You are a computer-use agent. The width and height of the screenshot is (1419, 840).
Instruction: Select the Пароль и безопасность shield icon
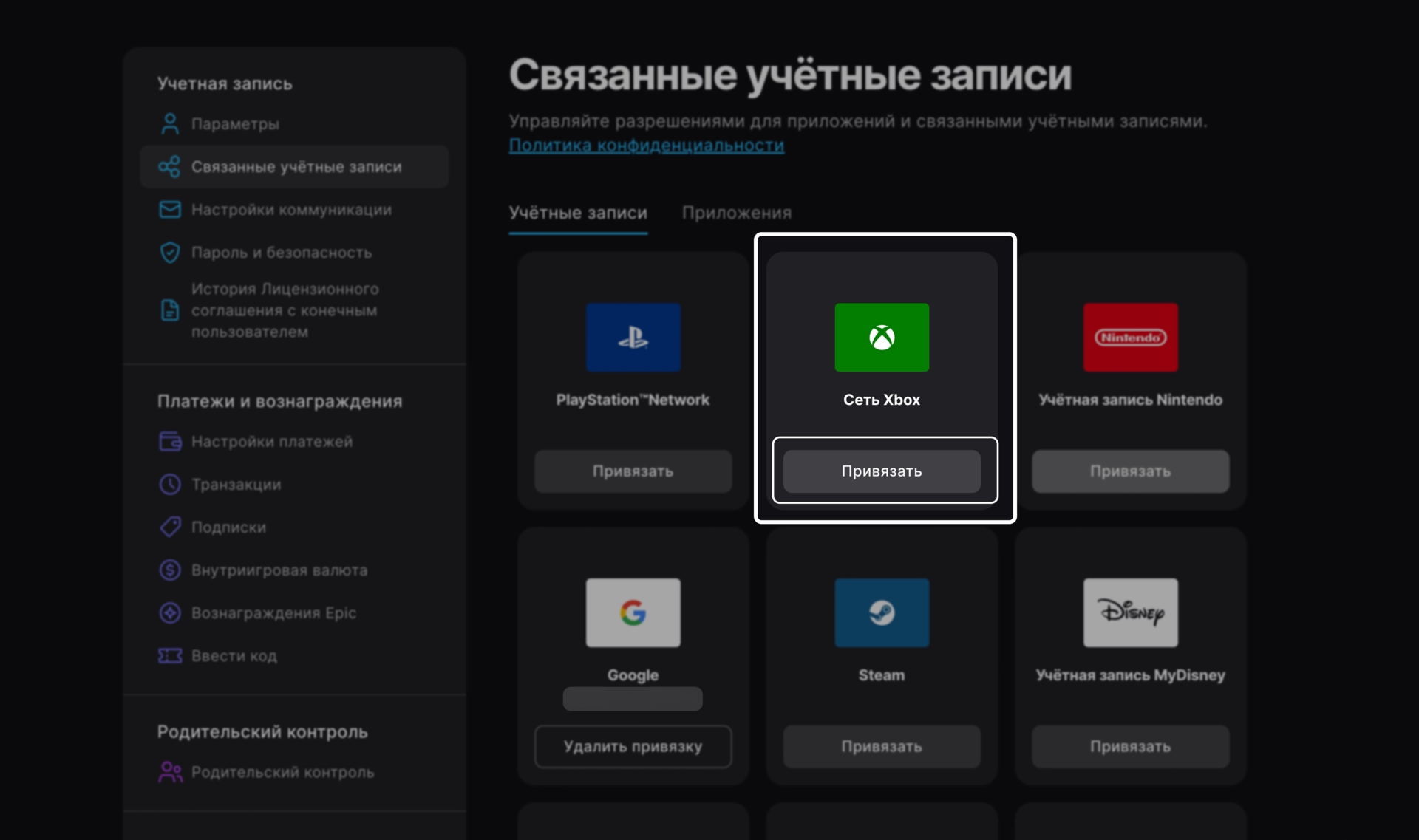point(171,253)
